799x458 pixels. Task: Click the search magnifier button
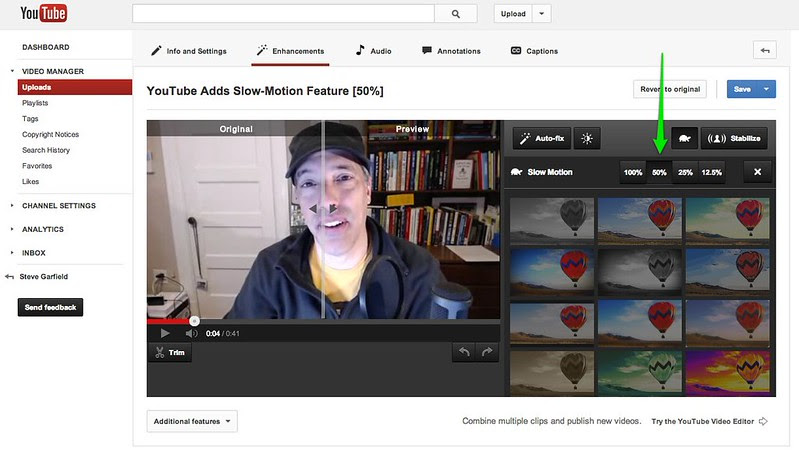click(x=456, y=14)
